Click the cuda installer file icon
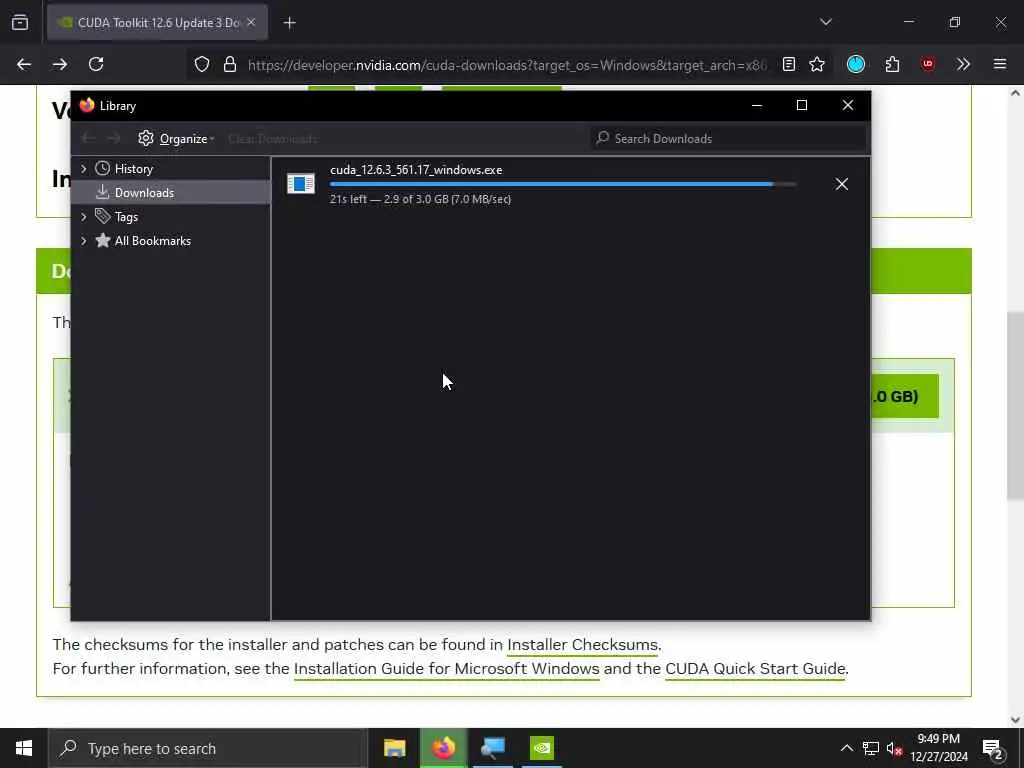Image resolution: width=1024 pixels, height=768 pixels. tap(301, 184)
